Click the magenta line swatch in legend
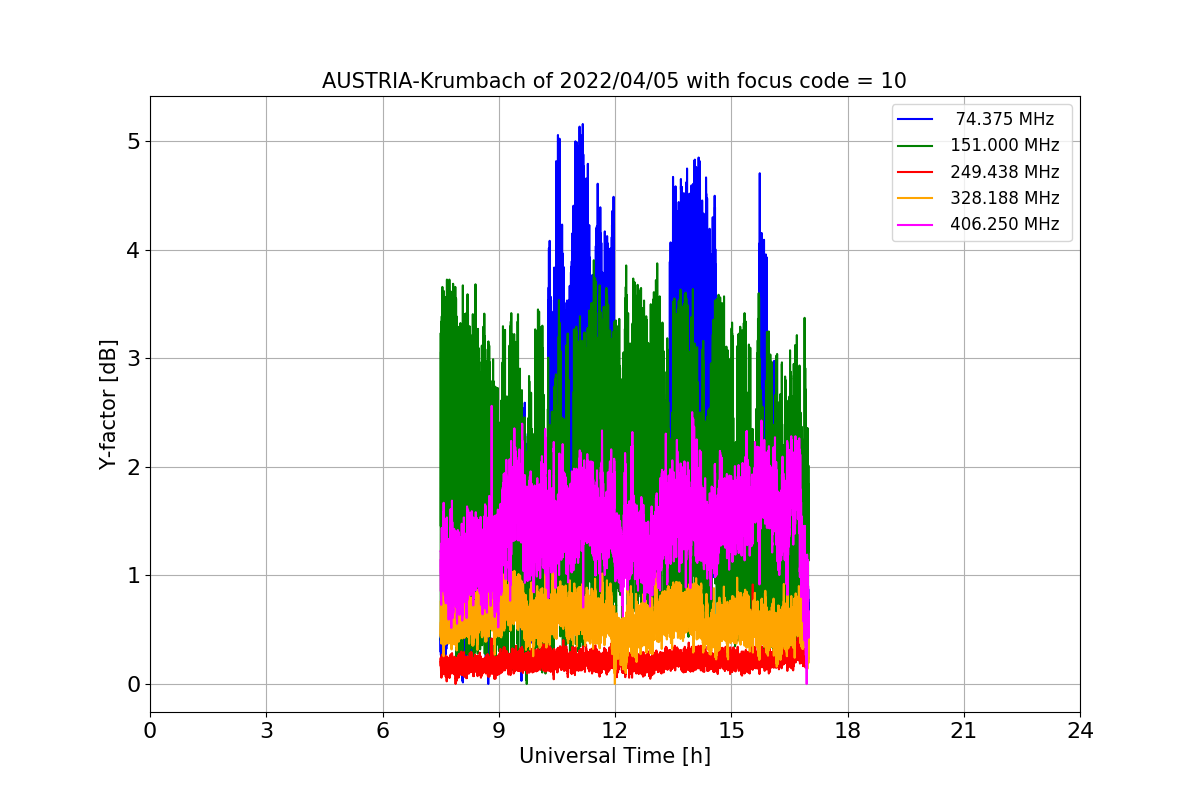Image resolution: width=1200 pixels, height=800 pixels. pos(917,225)
